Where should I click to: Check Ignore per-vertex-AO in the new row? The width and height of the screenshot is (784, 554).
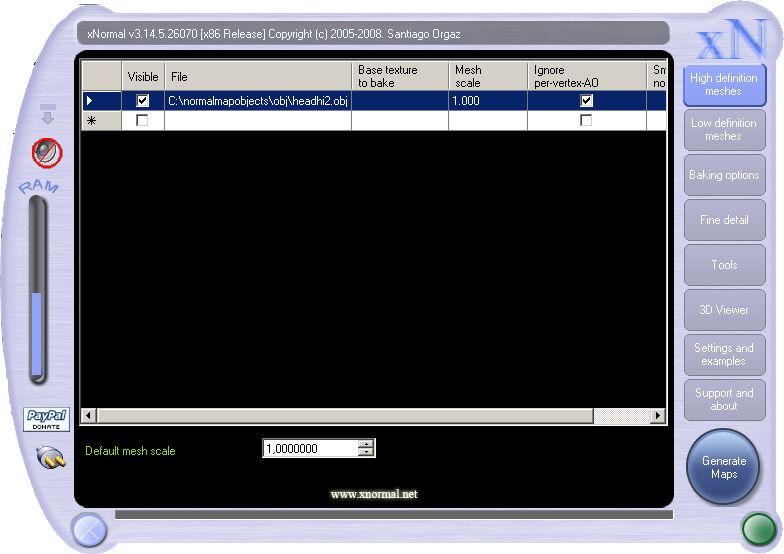[x=586, y=120]
